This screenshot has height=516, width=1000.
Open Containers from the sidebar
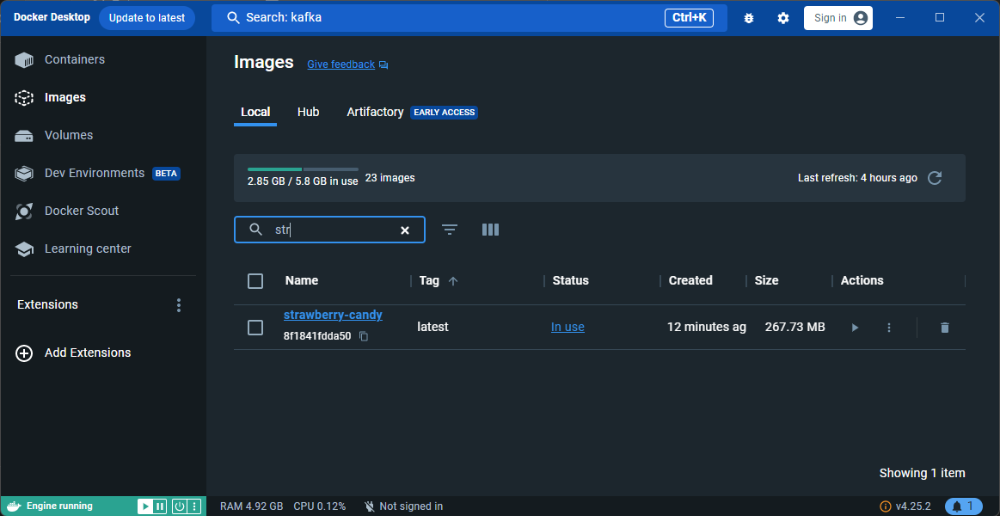pyautogui.click(x=74, y=59)
